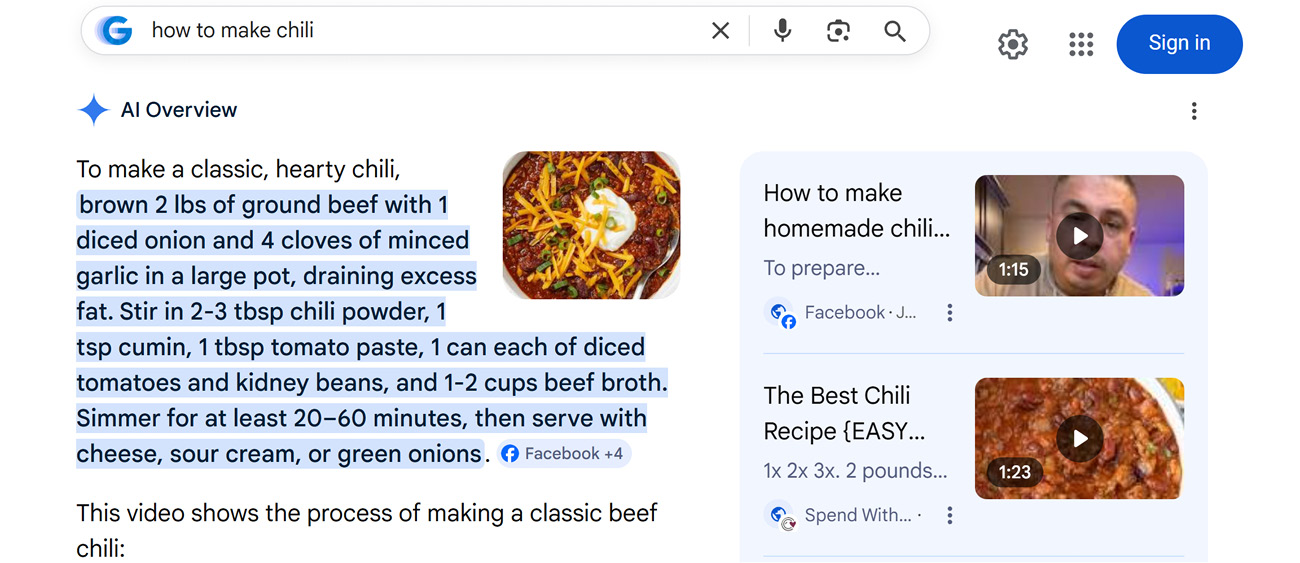Open AI Overview more options menu
Screen dimensions: 1300x563
(1194, 111)
